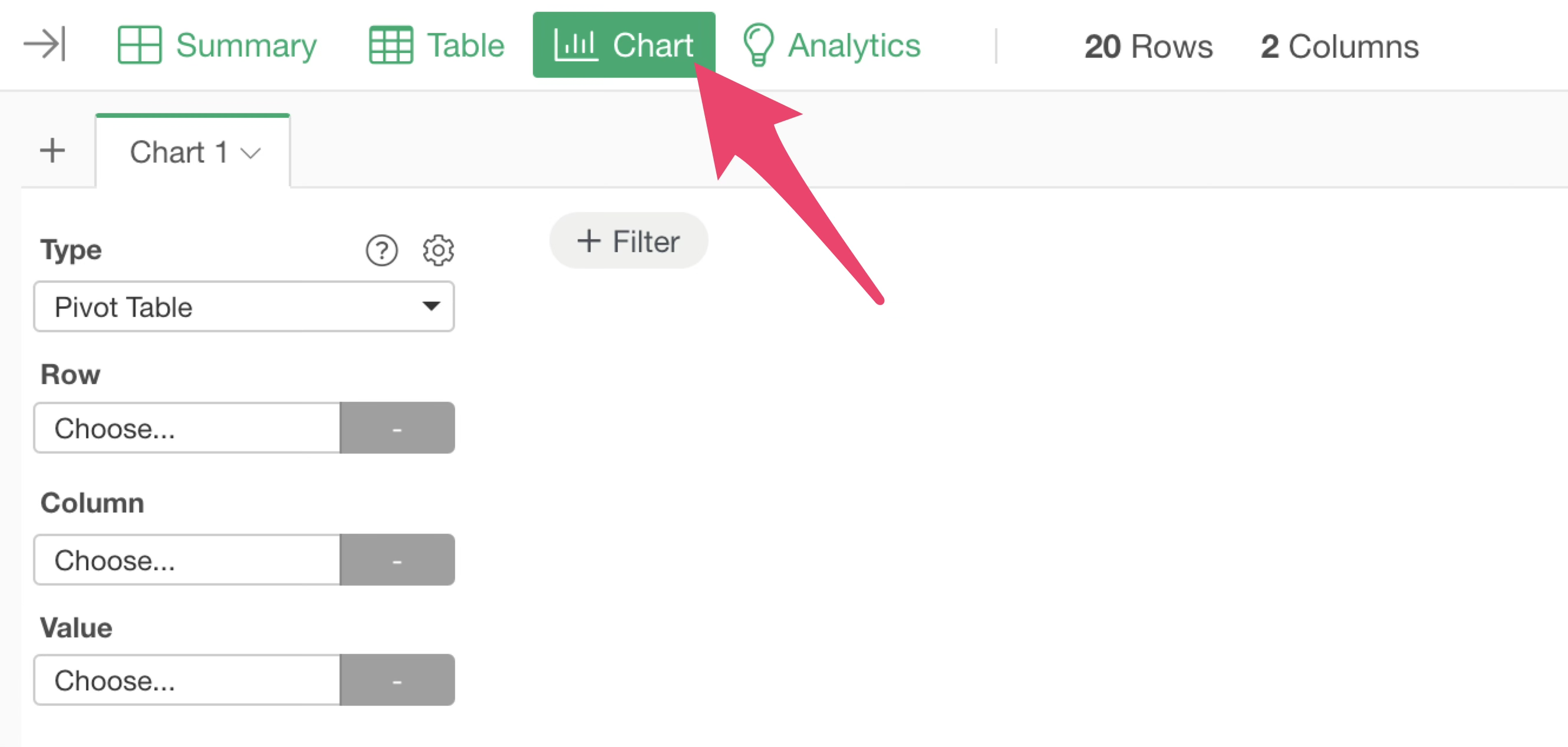Select the Chart 1 tab
This screenshot has height=747, width=1568.
178,152
